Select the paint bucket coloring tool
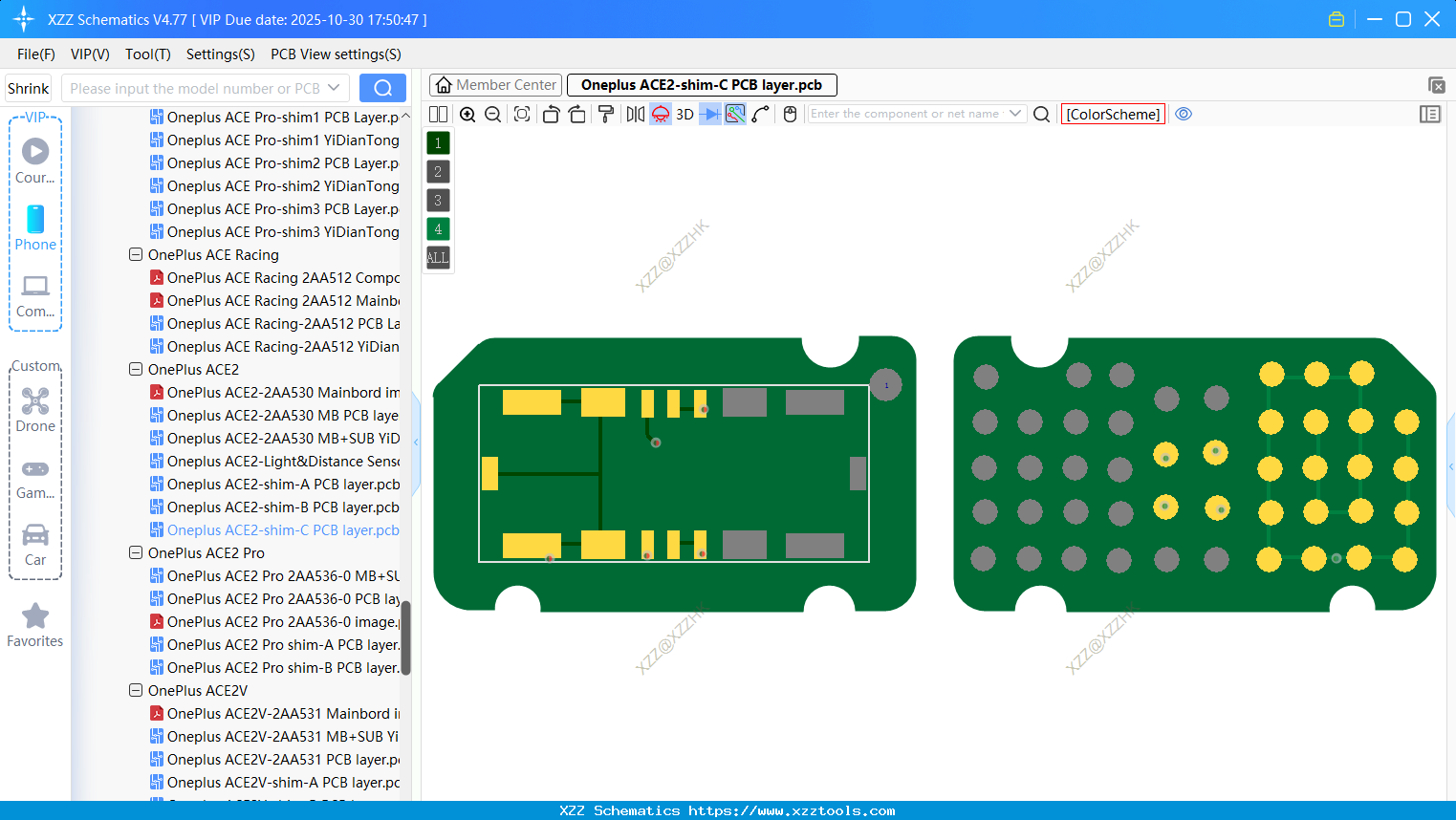Screen dimensions: 1456x820 605,114
